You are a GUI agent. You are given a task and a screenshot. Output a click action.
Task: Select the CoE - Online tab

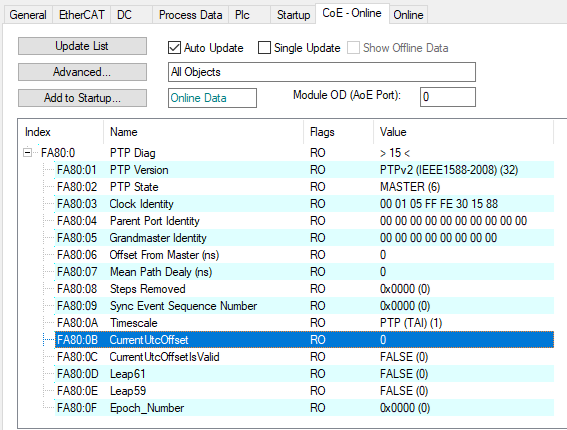(352, 13)
